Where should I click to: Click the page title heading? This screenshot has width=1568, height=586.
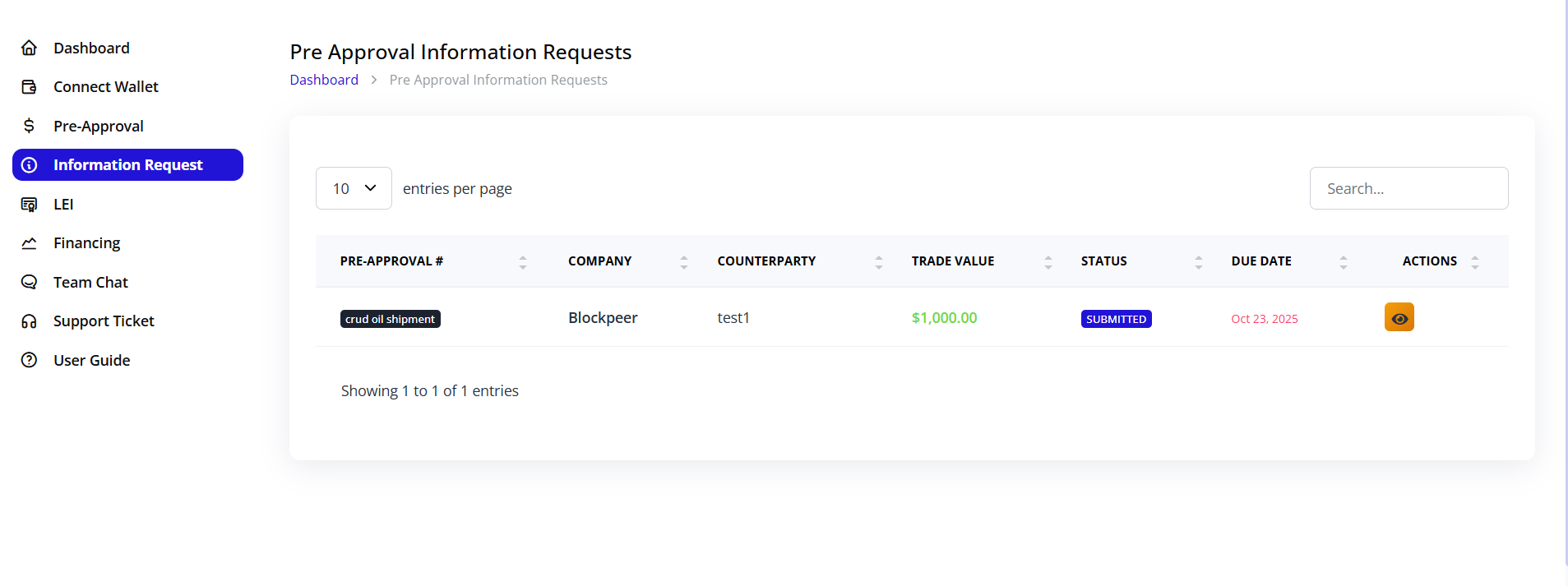click(460, 52)
